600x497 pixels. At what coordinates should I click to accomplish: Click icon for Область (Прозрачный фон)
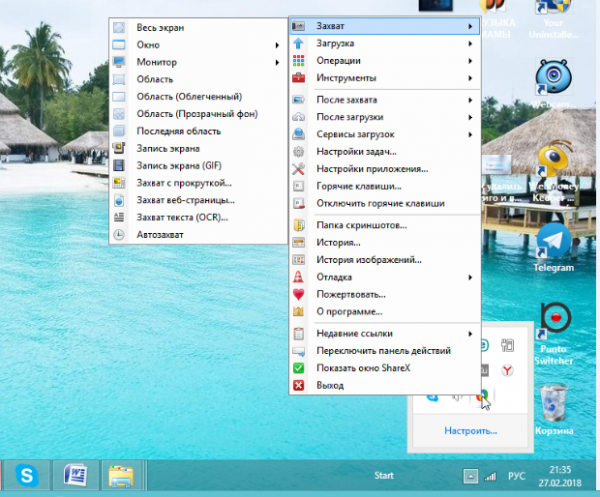click(119, 114)
